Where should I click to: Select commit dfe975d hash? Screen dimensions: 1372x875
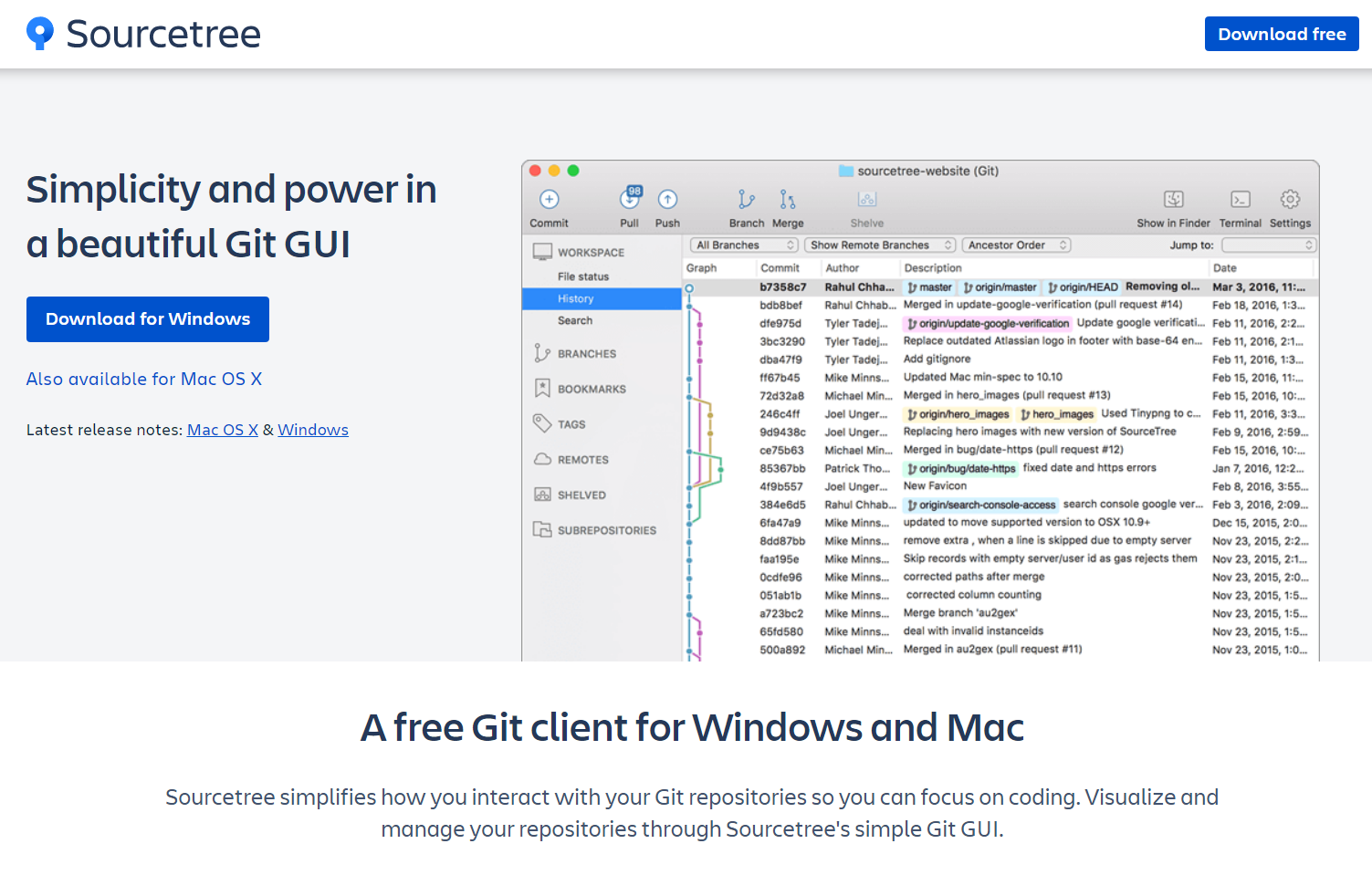pyautogui.click(x=780, y=324)
